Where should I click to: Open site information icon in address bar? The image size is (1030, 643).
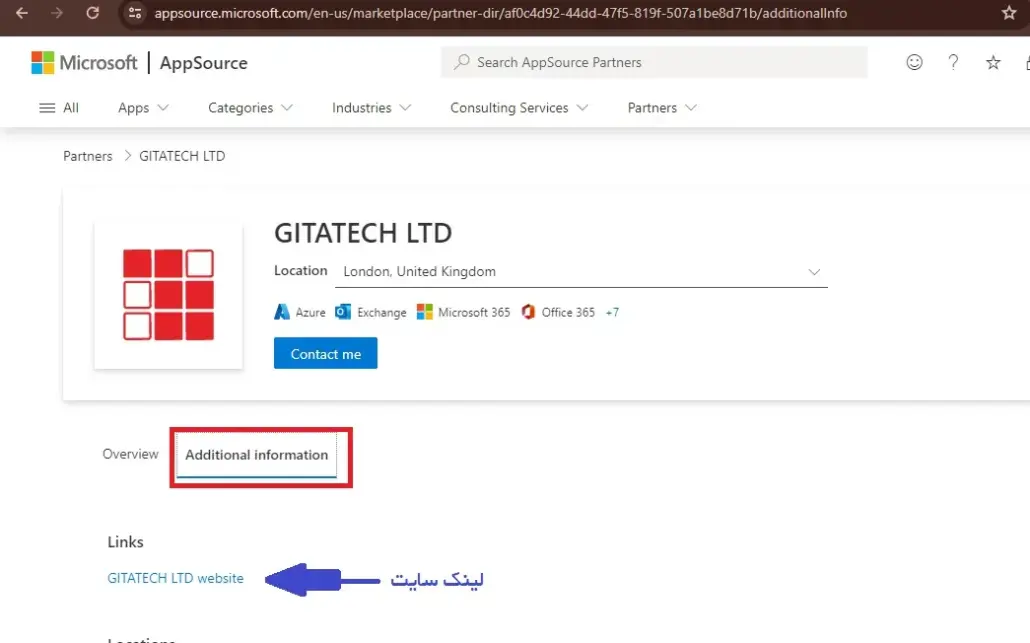click(135, 12)
